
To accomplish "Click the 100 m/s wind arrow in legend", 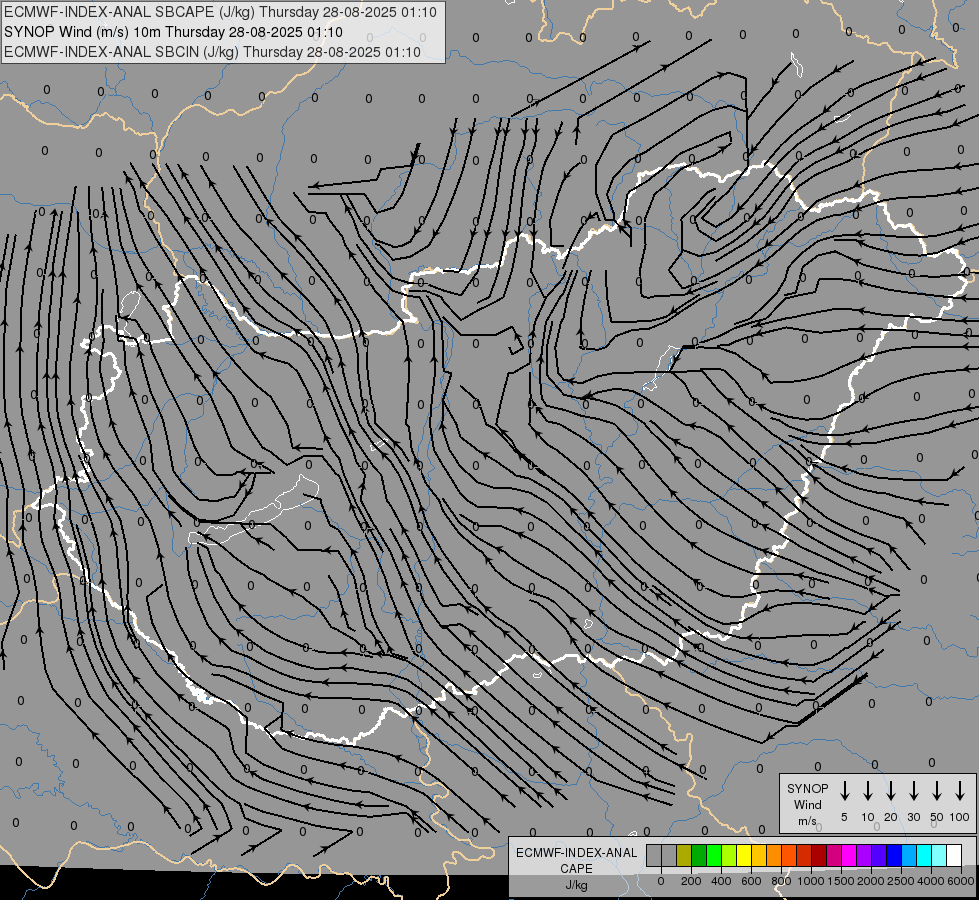I will tap(960, 791).
